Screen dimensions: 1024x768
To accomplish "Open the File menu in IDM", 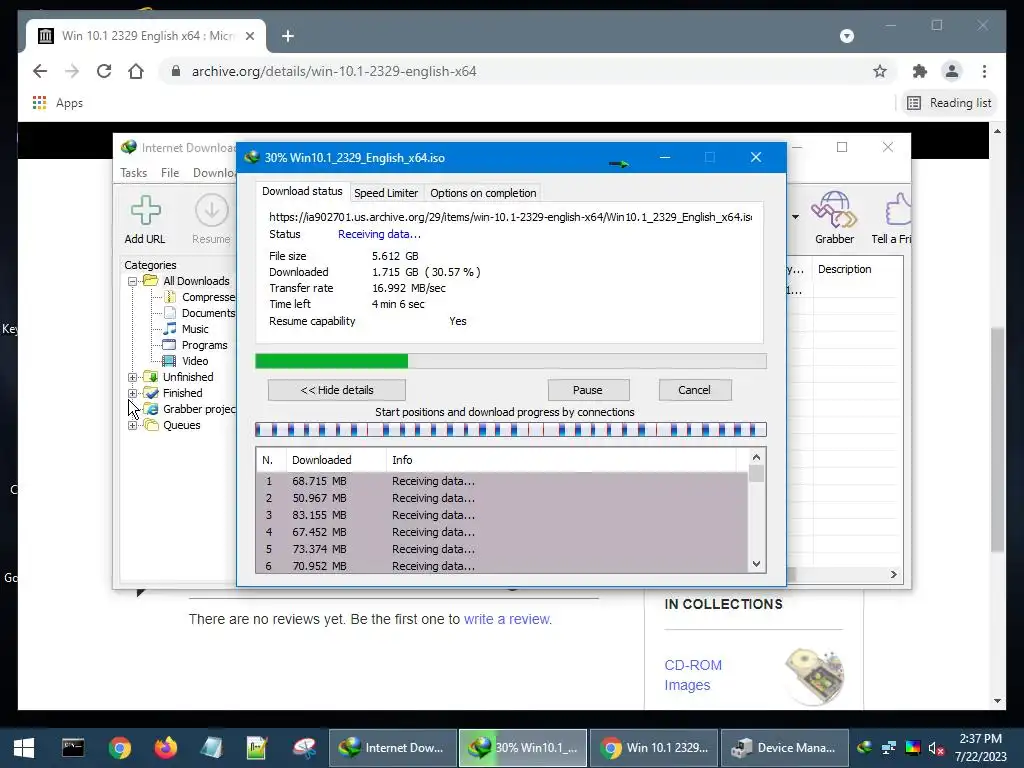I will pos(170,172).
